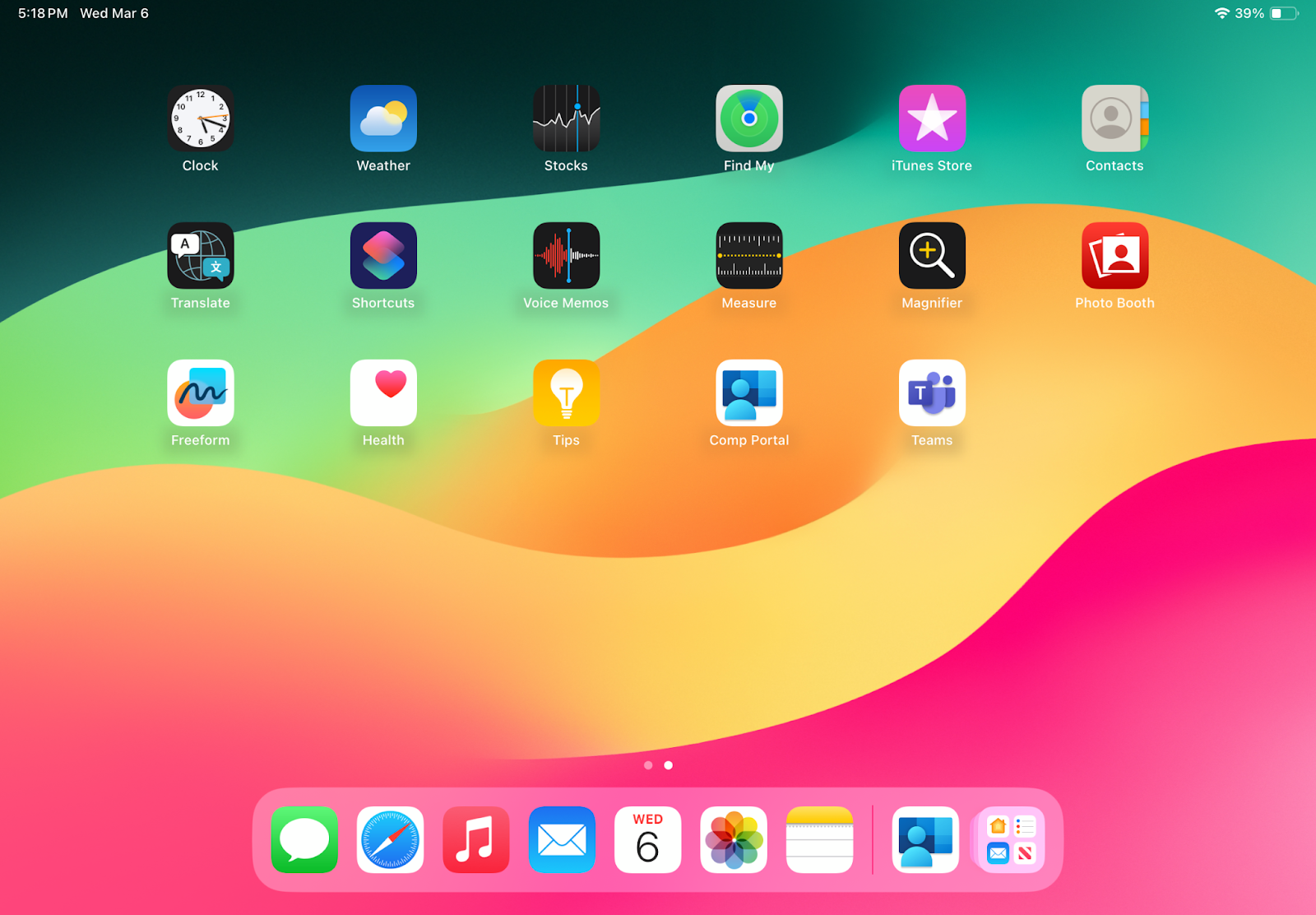Viewport: 1316px width, 915px height.
Task: Open the Find My app
Action: coord(749,118)
